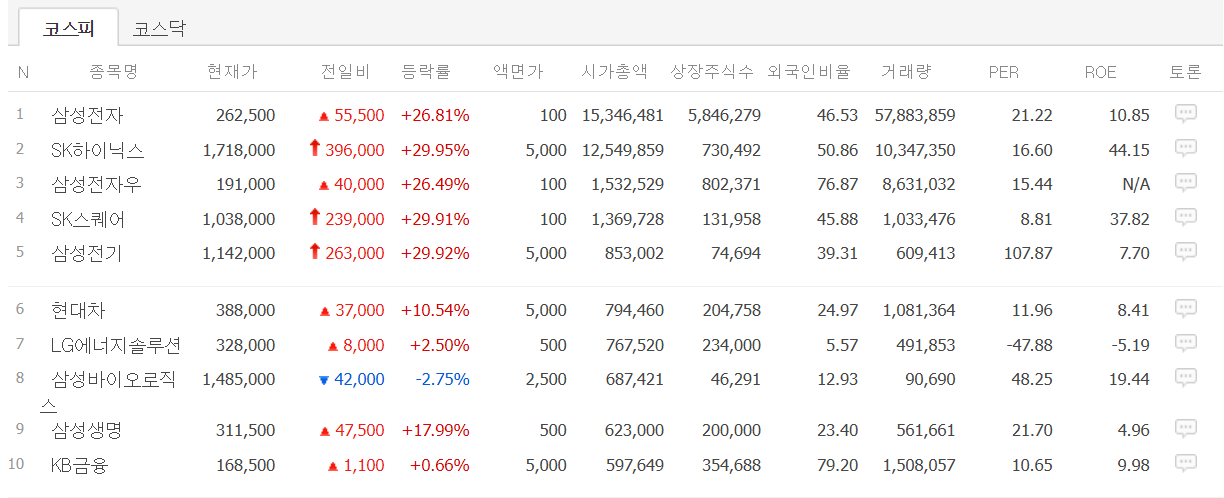Screen dimensions: 1224x498
Task: Click the 상장주식수 column header
Action: 713,72
